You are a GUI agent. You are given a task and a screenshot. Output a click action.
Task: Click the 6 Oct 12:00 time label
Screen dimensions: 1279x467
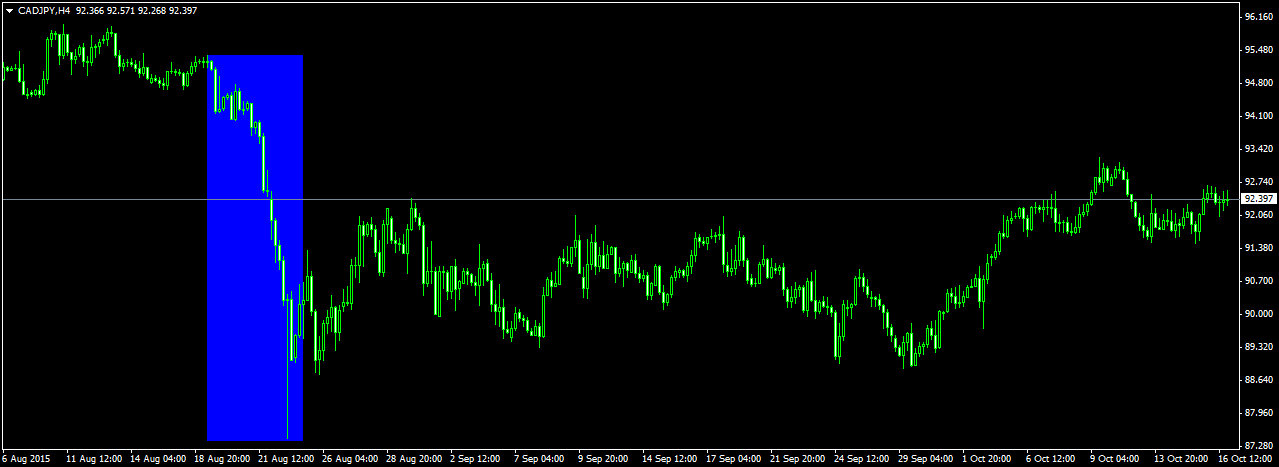tap(1051, 459)
